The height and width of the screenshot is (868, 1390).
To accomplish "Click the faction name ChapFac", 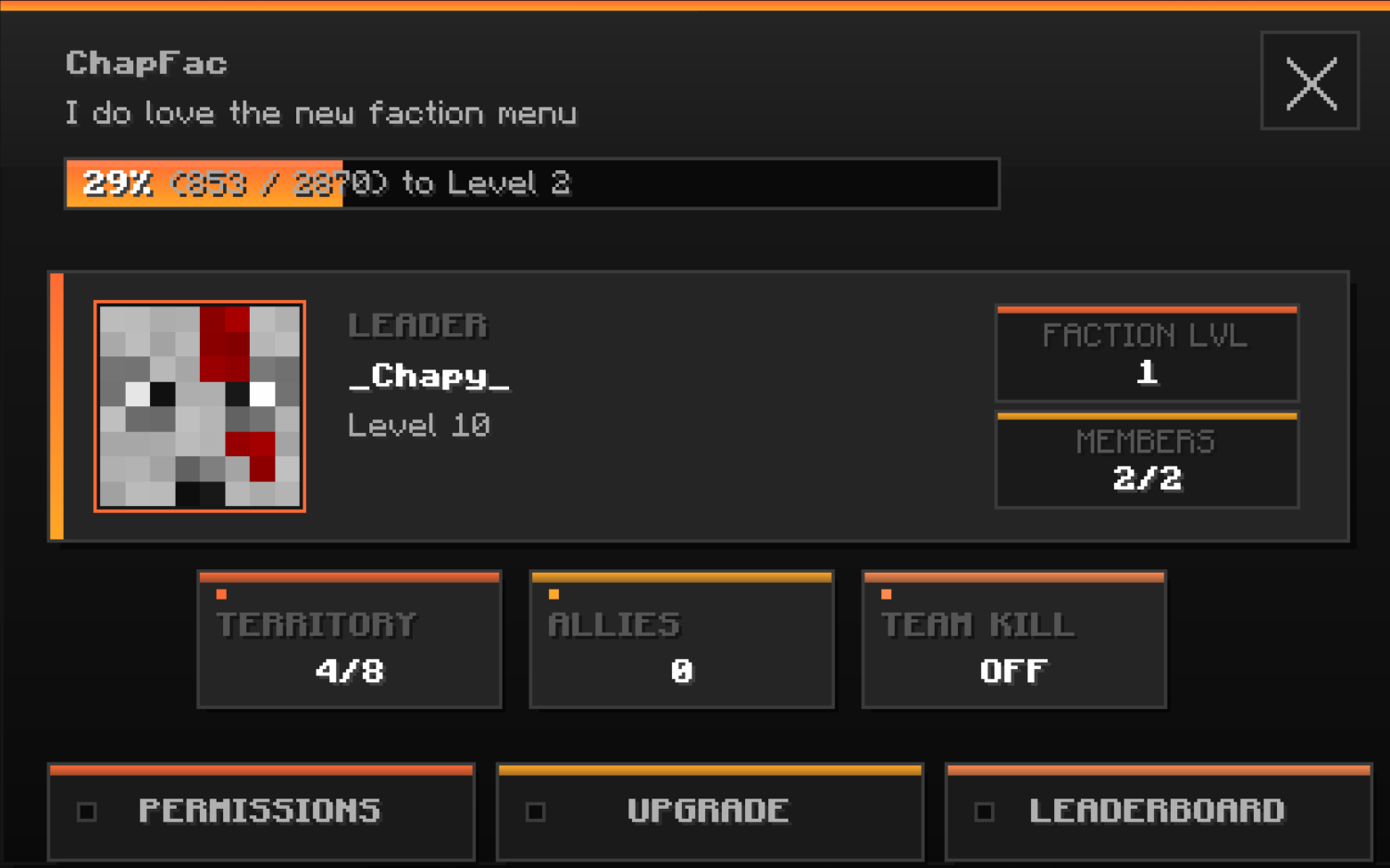I will (x=146, y=63).
